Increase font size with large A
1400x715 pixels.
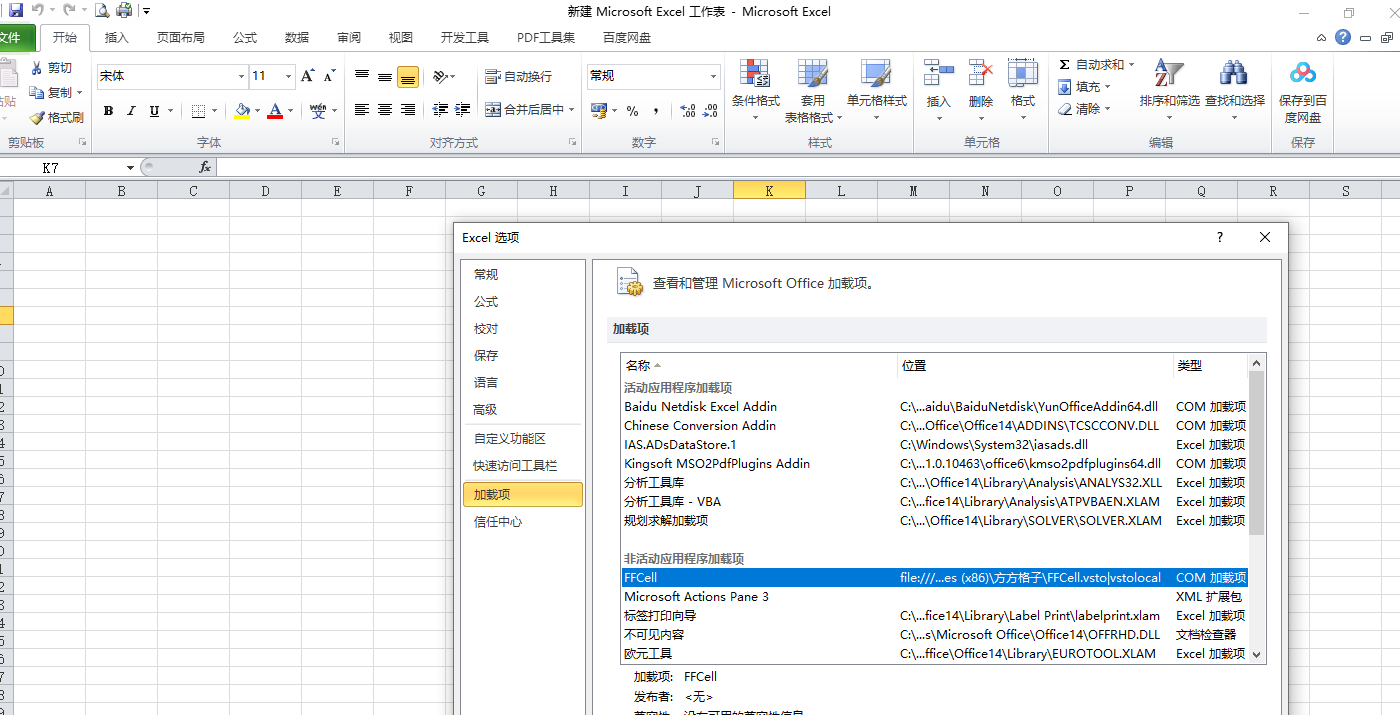click(x=308, y=76)
